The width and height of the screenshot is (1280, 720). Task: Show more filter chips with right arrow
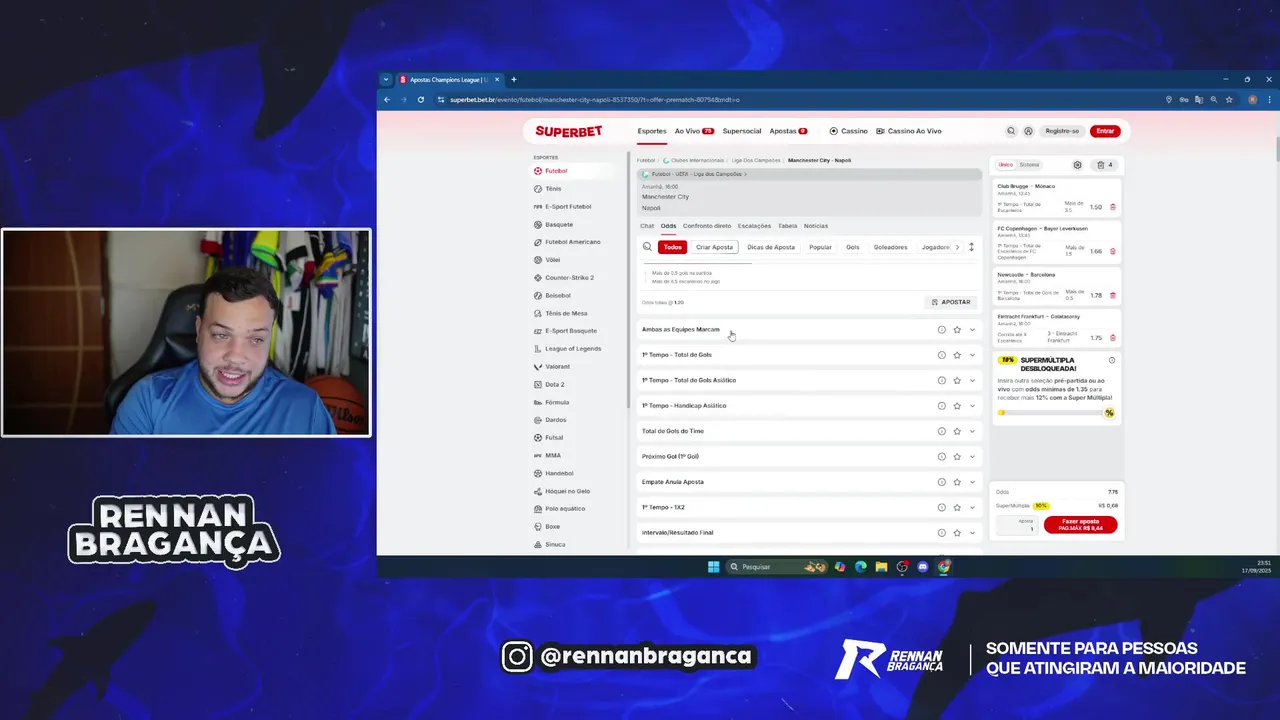(x=957, y=247)
